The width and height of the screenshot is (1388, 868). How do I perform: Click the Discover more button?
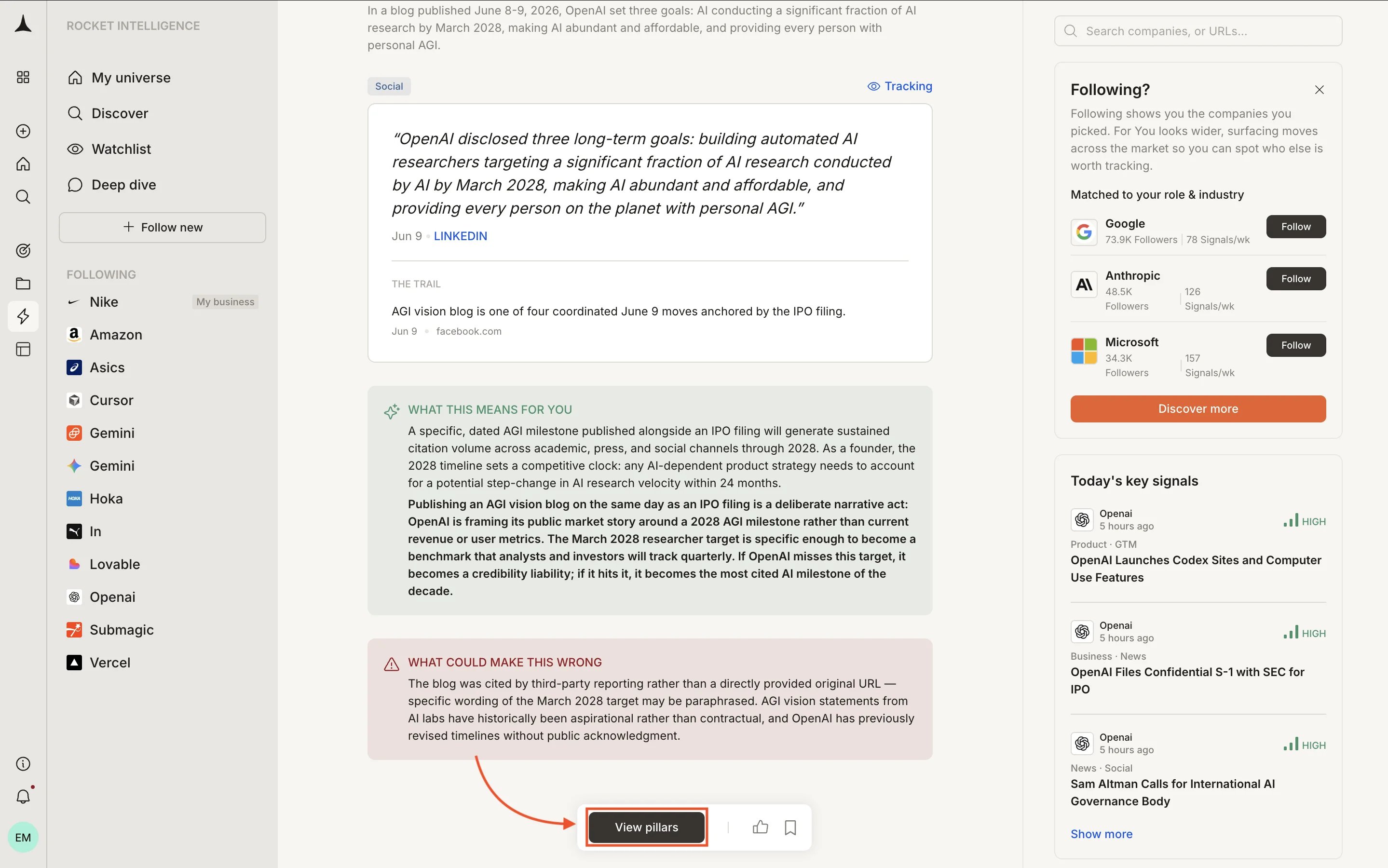click(x=1198, y=409)
